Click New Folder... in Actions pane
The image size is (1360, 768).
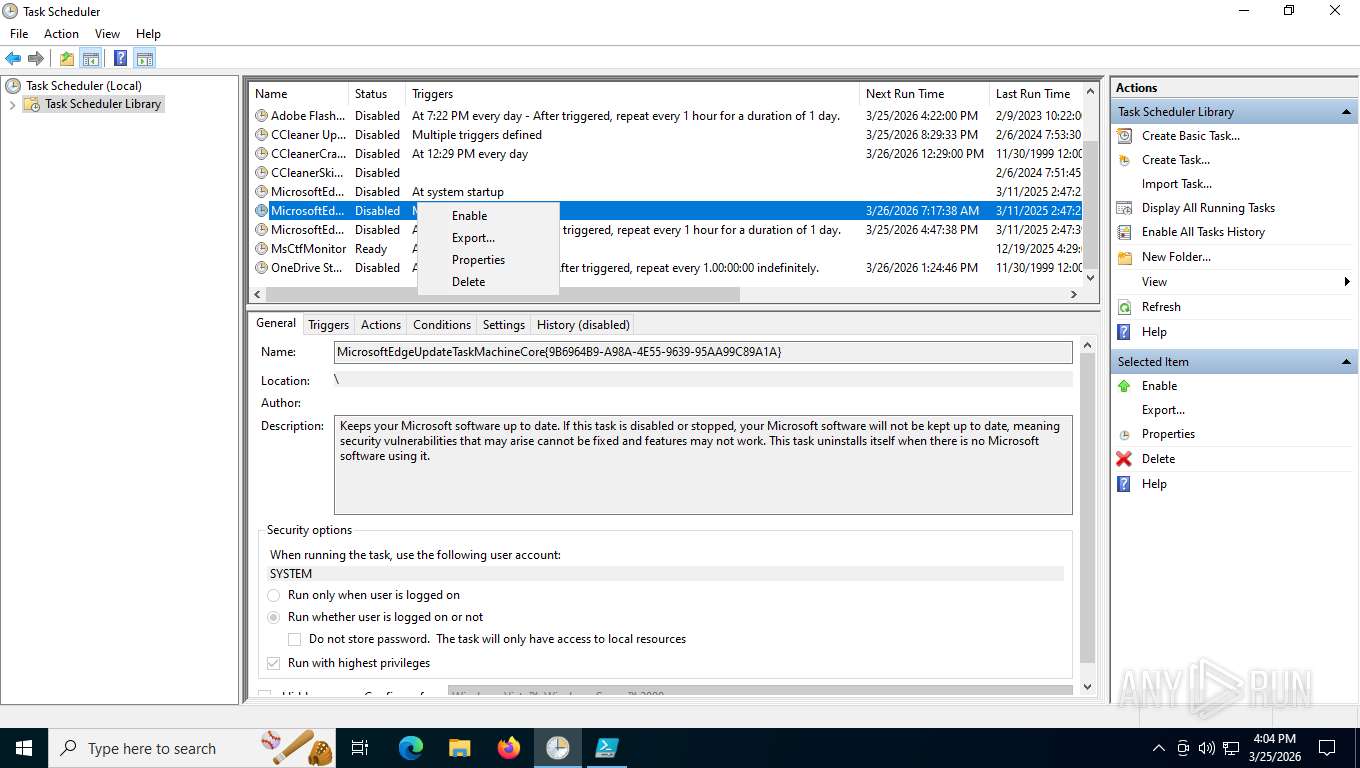[1176, 257]
